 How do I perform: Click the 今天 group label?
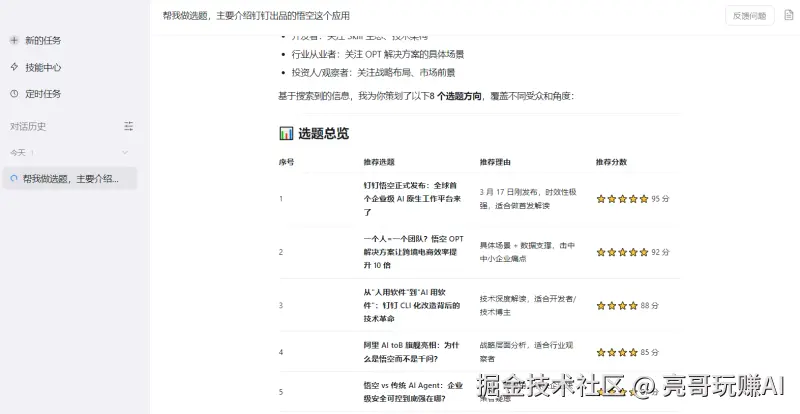tap(18, 152)
